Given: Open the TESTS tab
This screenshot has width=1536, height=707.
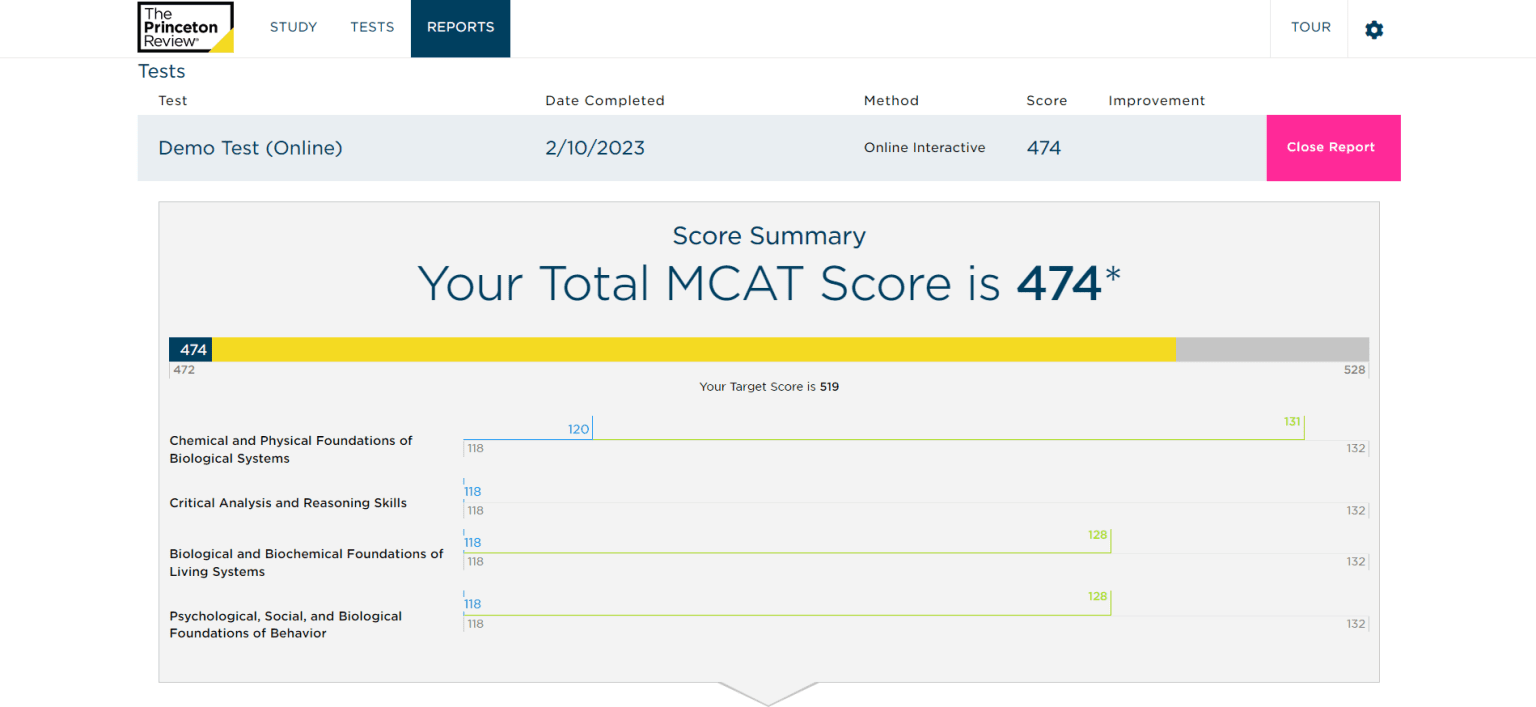Looking at the screenshot, I should coord(372,27).
